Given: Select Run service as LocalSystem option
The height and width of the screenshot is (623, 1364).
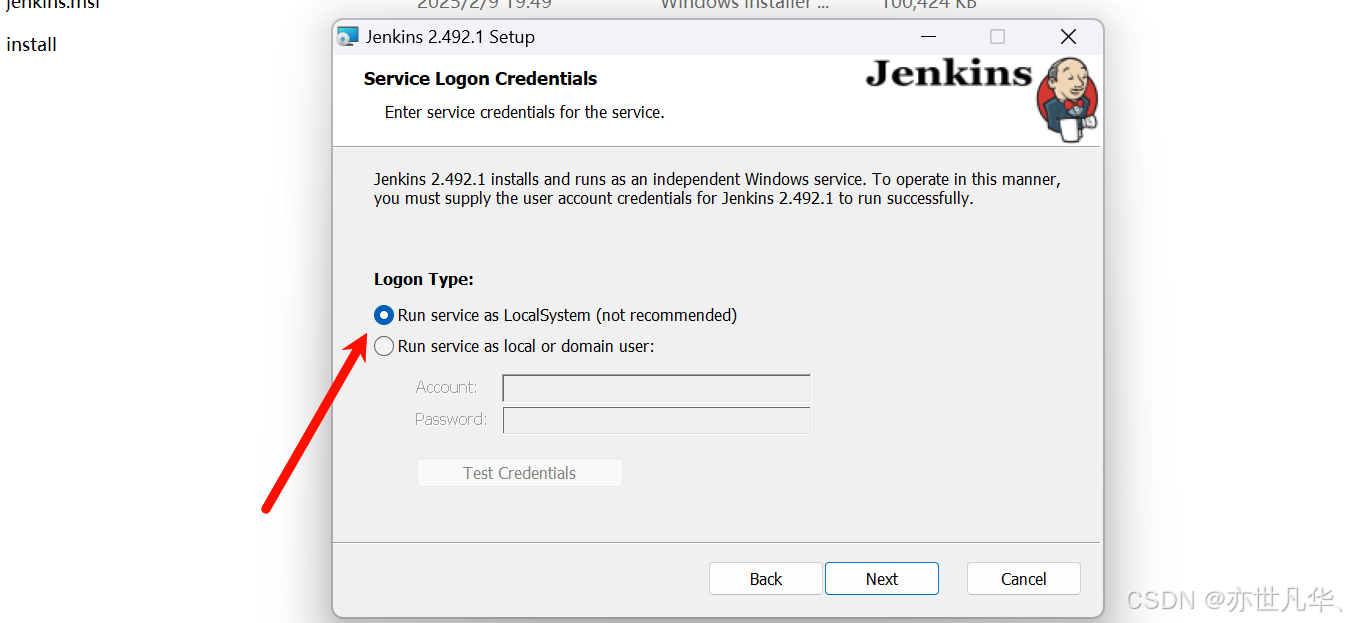Looking at the screenshot, I should click(384, 315).
